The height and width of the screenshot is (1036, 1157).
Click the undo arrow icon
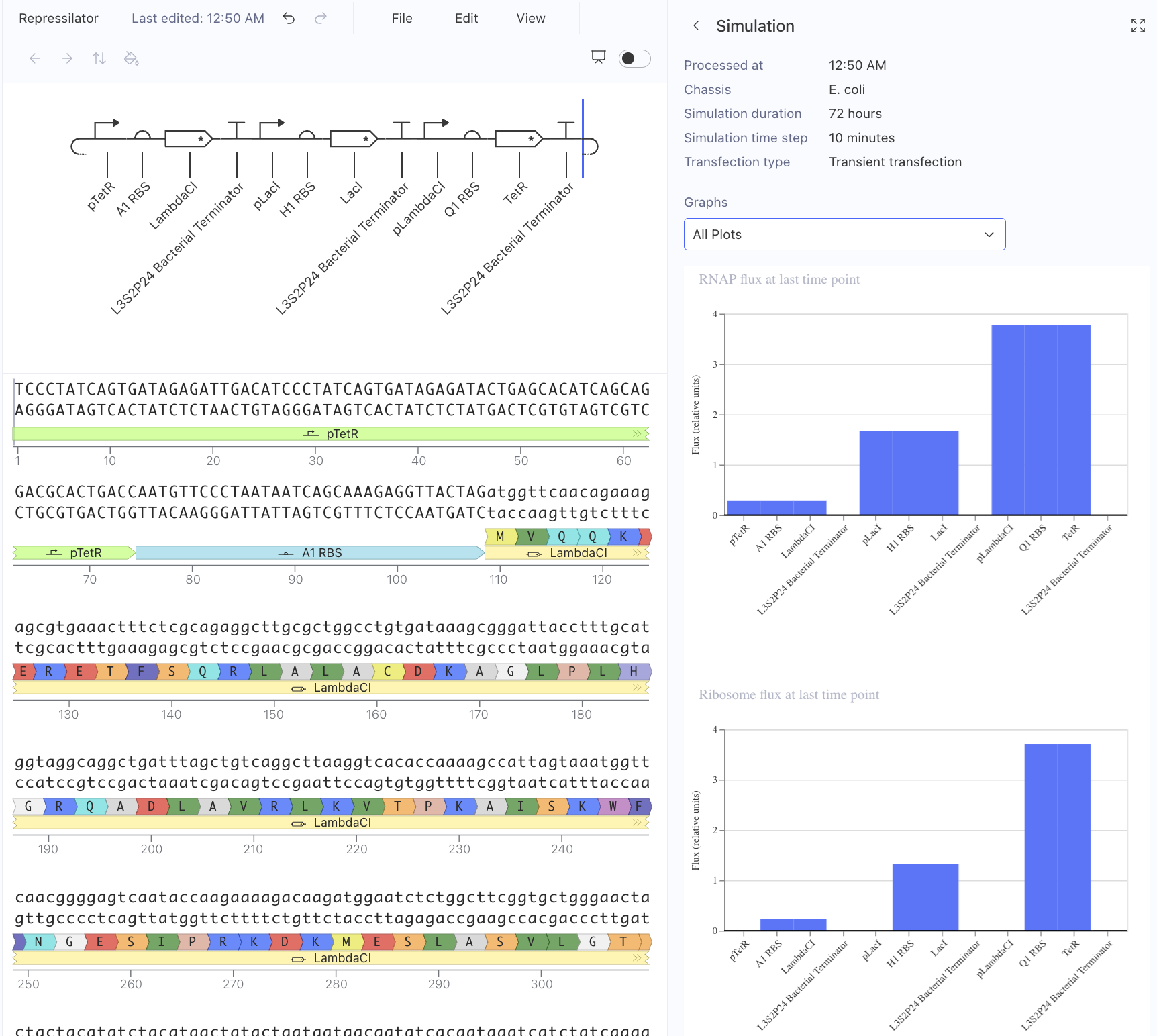pos(289,19)
